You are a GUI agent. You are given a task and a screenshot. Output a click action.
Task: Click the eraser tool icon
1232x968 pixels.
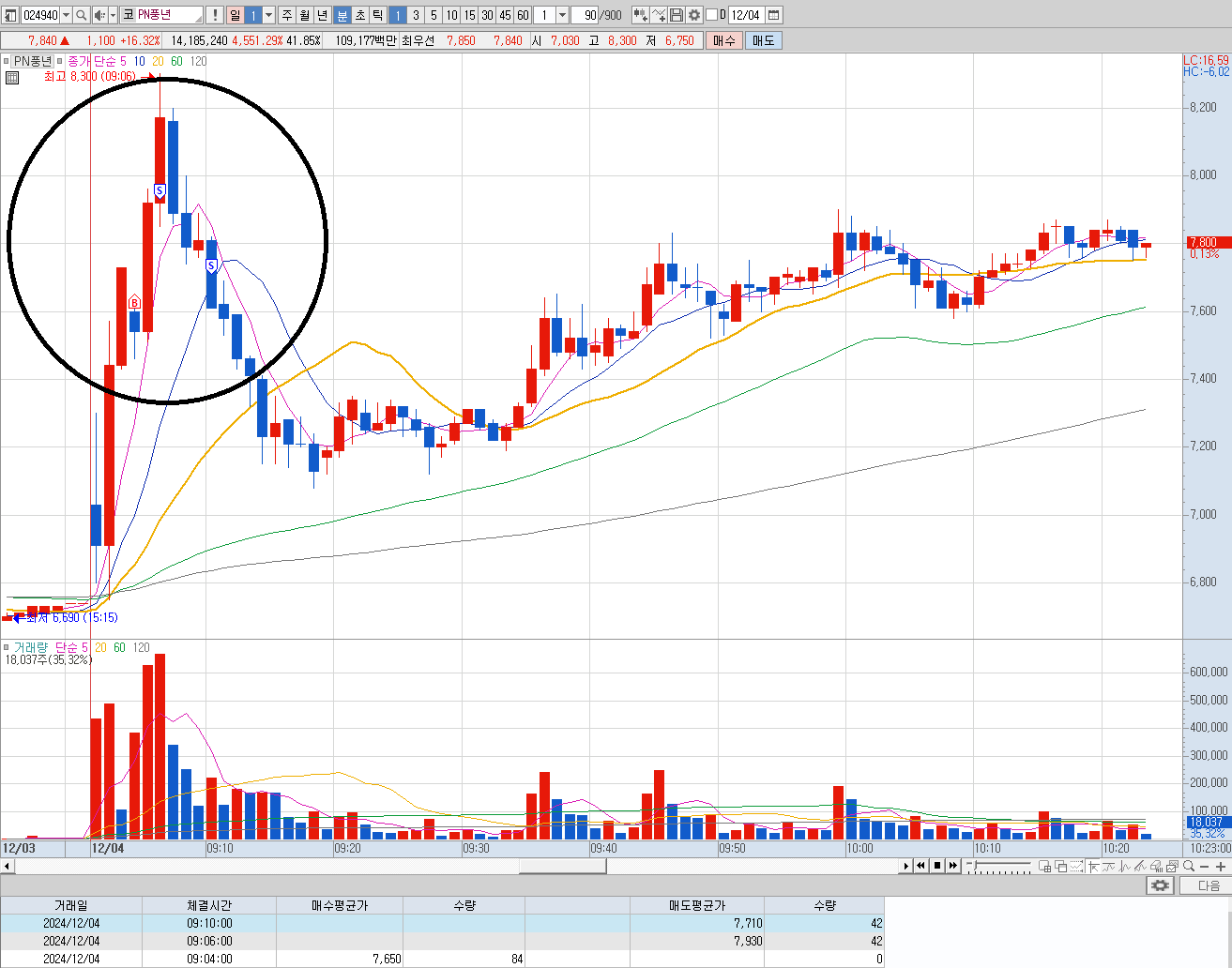1156,866
